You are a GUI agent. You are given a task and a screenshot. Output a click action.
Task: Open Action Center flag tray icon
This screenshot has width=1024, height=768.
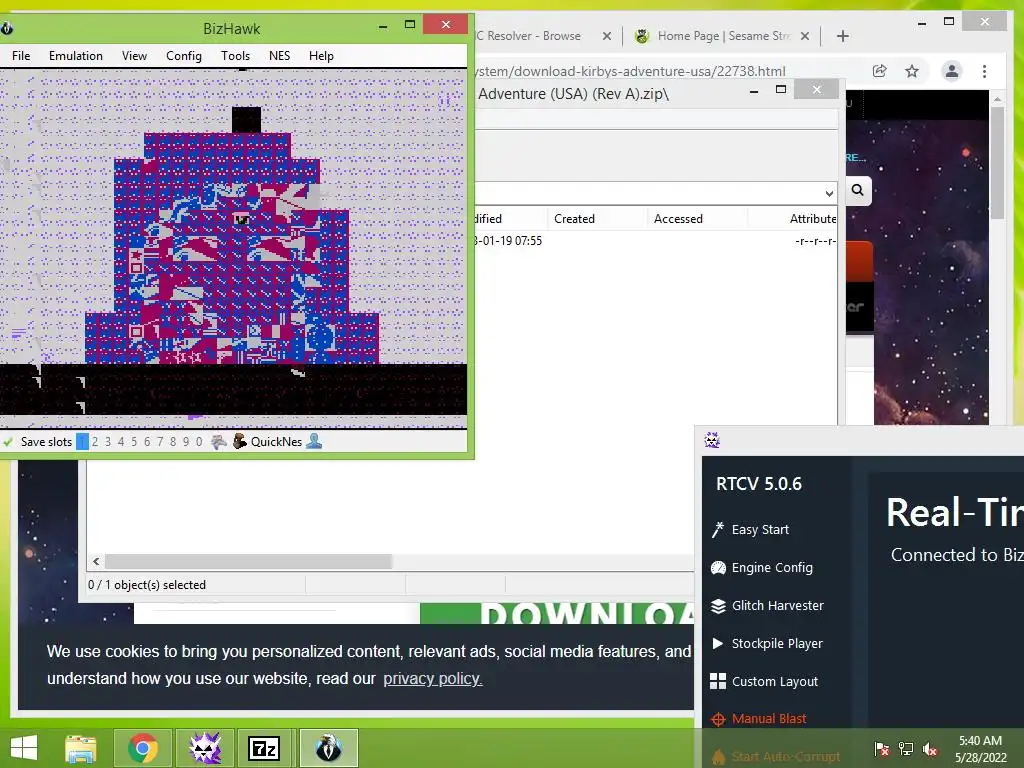pos(882,749)
